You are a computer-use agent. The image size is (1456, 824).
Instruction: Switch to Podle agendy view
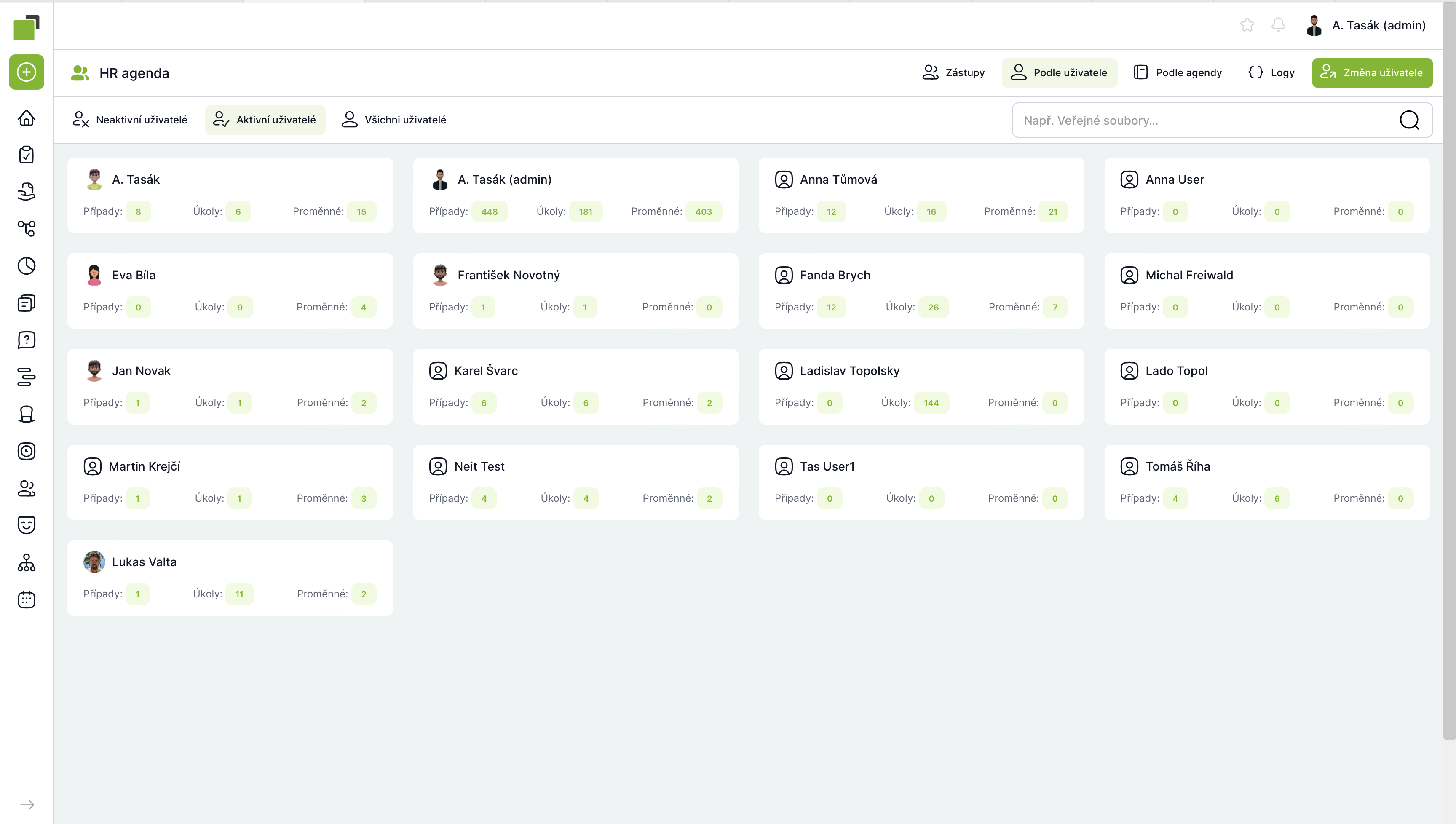pos(1178,72)
